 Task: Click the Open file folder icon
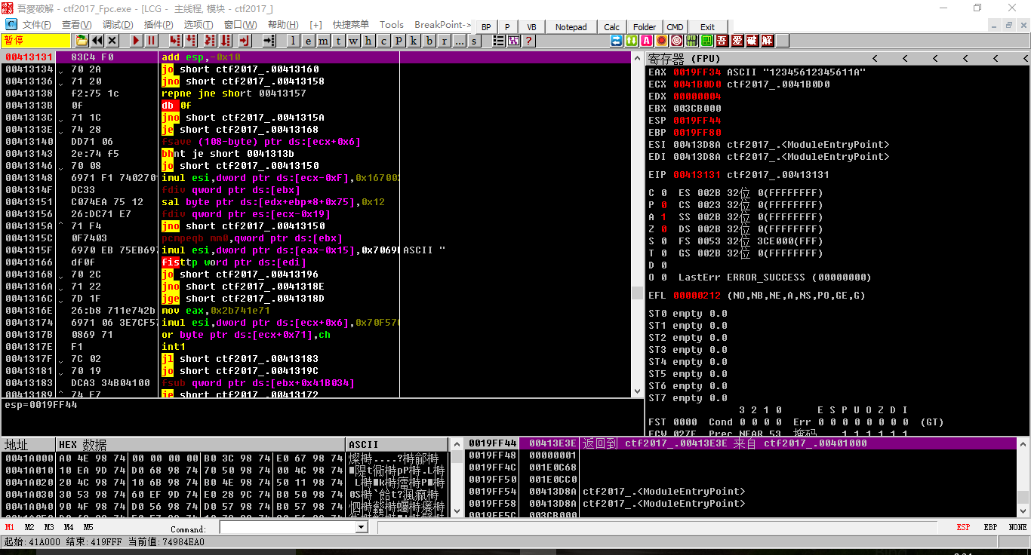click(x=79, y=41)
